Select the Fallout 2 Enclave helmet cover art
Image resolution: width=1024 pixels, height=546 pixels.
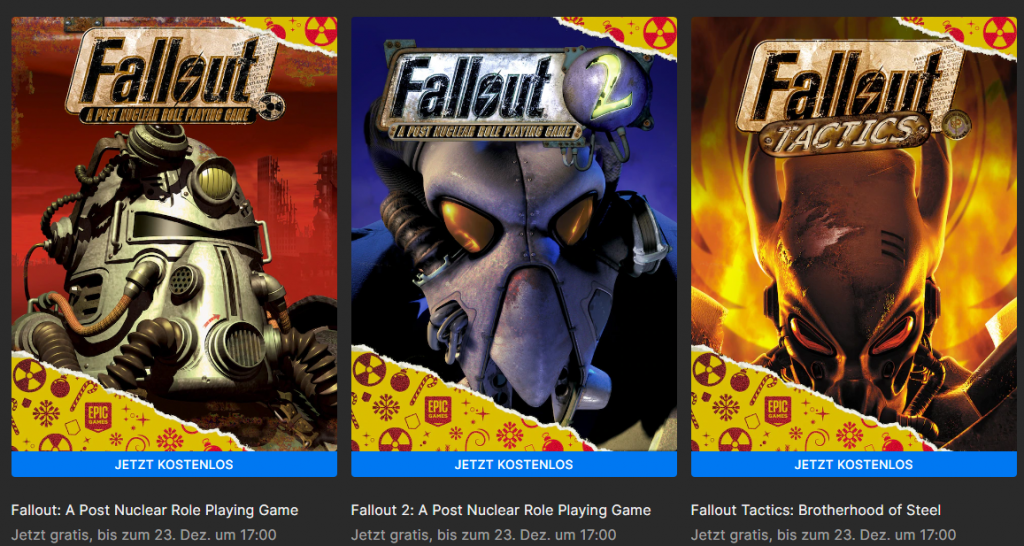click(514, 234)
